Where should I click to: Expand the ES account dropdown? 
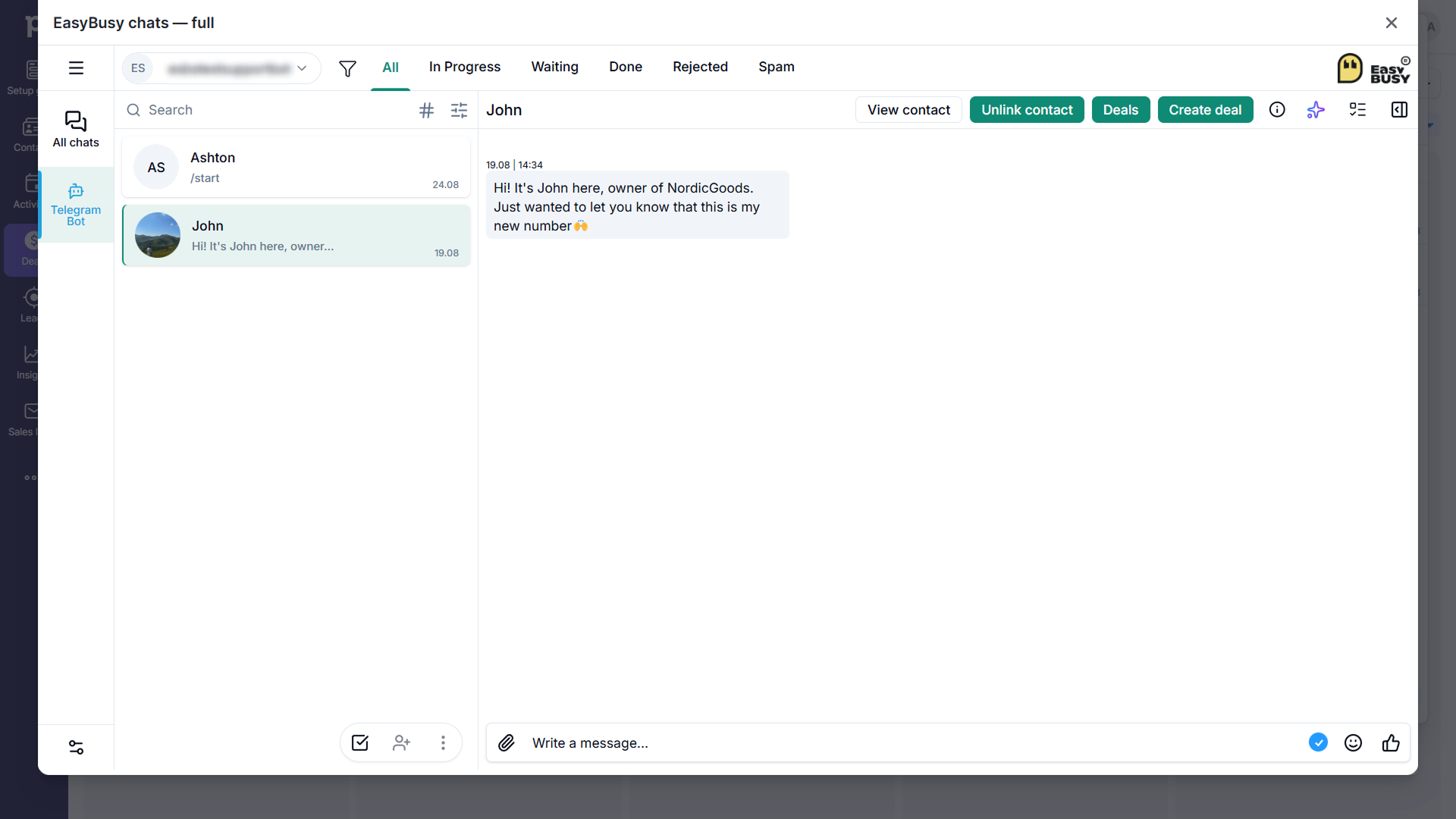point(221,68)
